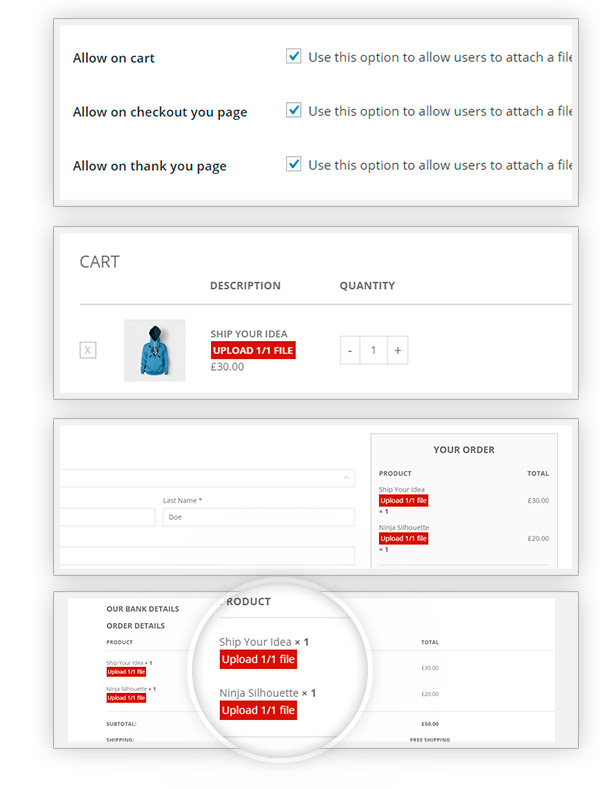Click magnified Upload 1/1 file under Ninja Silhouette
The height and width of the screenshot is (789, 600).
tap(258, 710)
